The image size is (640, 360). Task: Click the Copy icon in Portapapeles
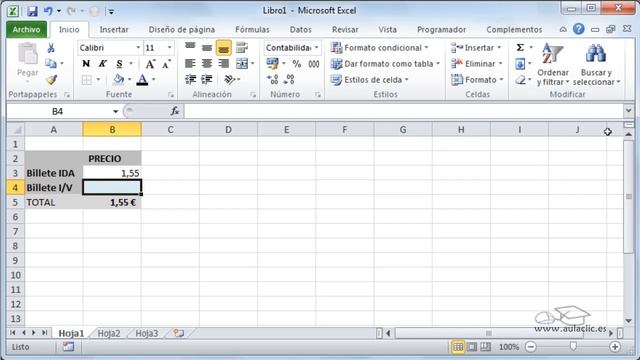click(51, 64)
